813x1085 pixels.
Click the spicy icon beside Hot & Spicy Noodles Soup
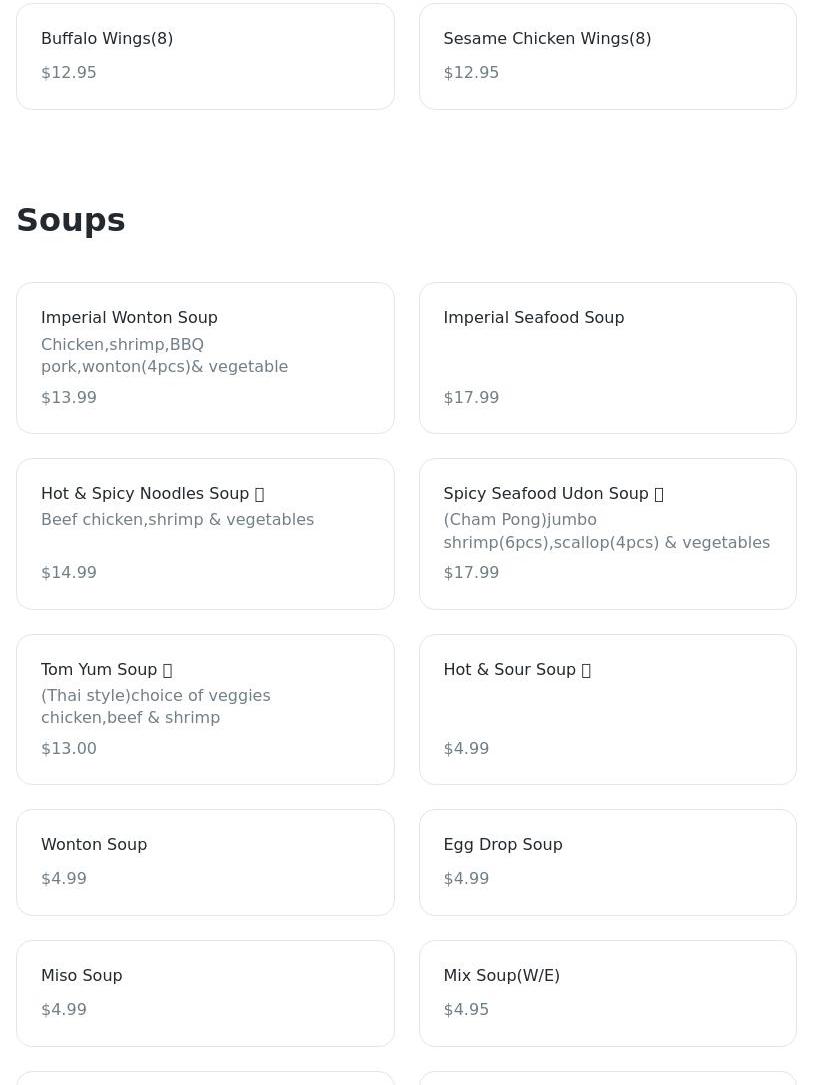[x=259, y=494]
